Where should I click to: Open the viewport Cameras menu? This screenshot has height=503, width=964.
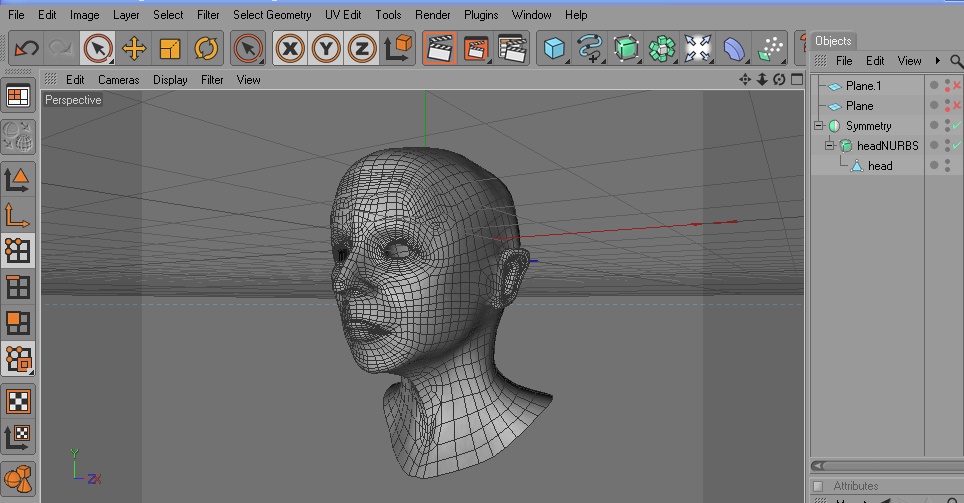(x=118, y=80)
